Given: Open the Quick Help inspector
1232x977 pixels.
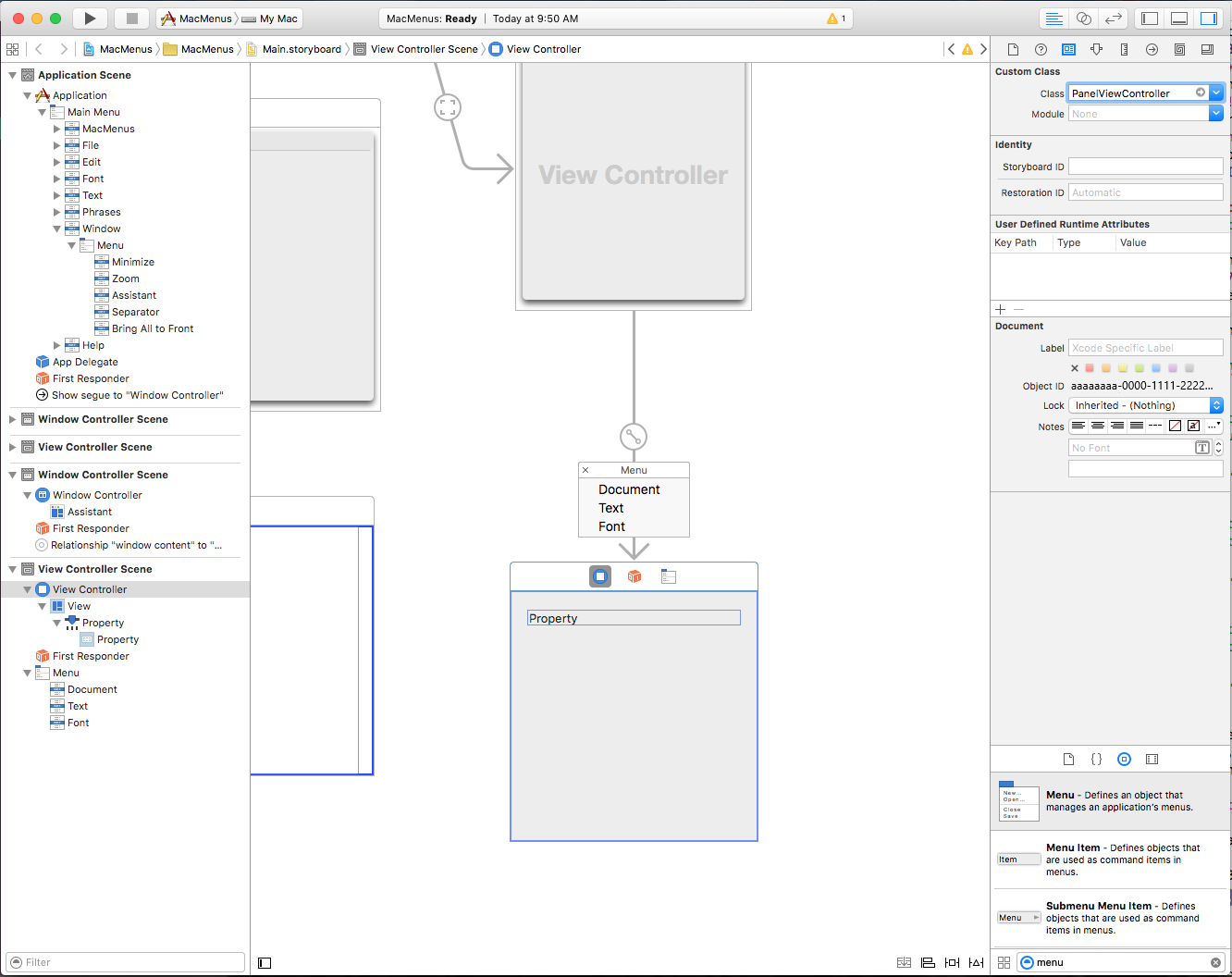Looking at the screenshot, I should pyautogui.click(x=1041, y=50).
